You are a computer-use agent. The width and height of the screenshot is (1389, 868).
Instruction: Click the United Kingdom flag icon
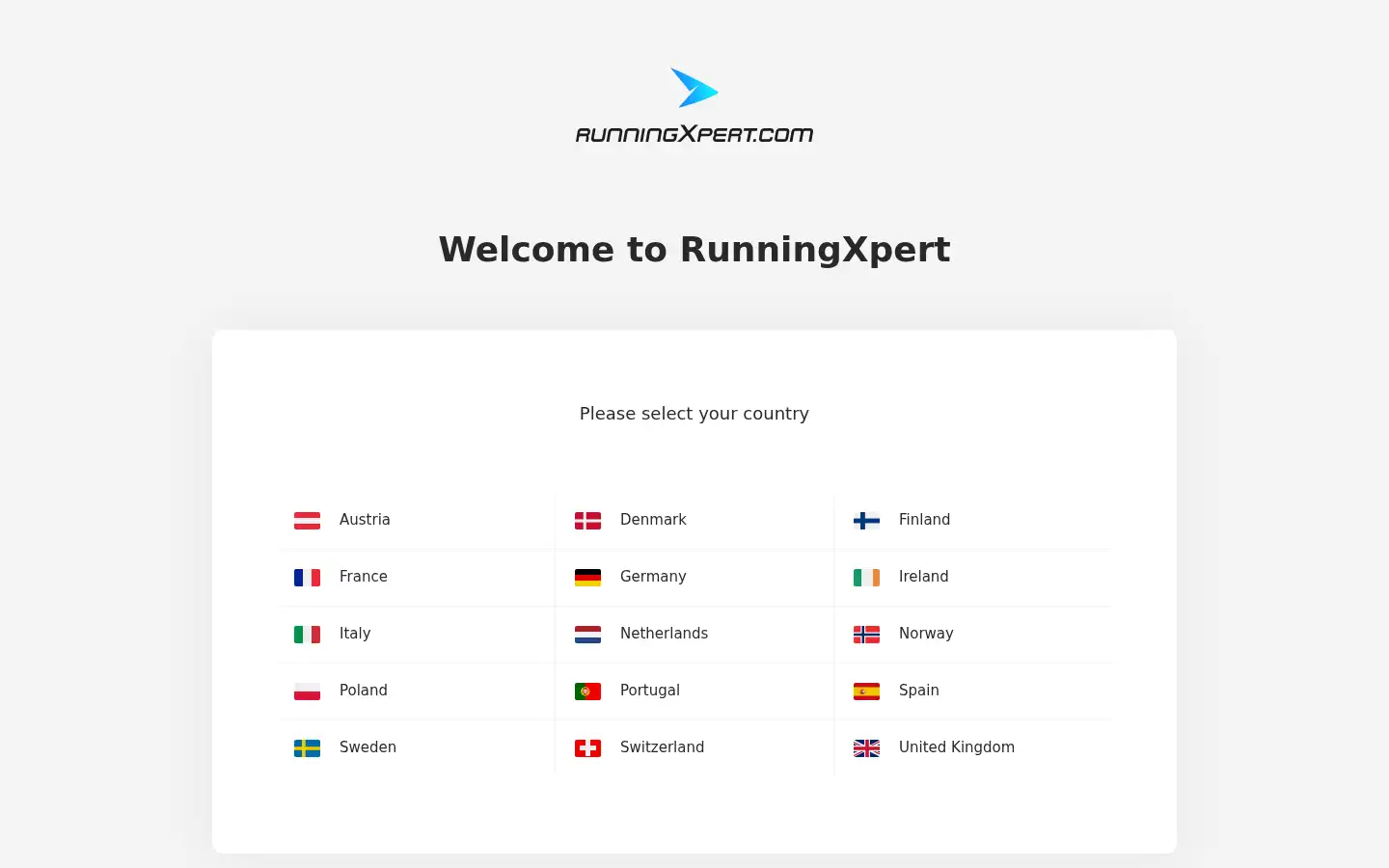coord(866,748)
